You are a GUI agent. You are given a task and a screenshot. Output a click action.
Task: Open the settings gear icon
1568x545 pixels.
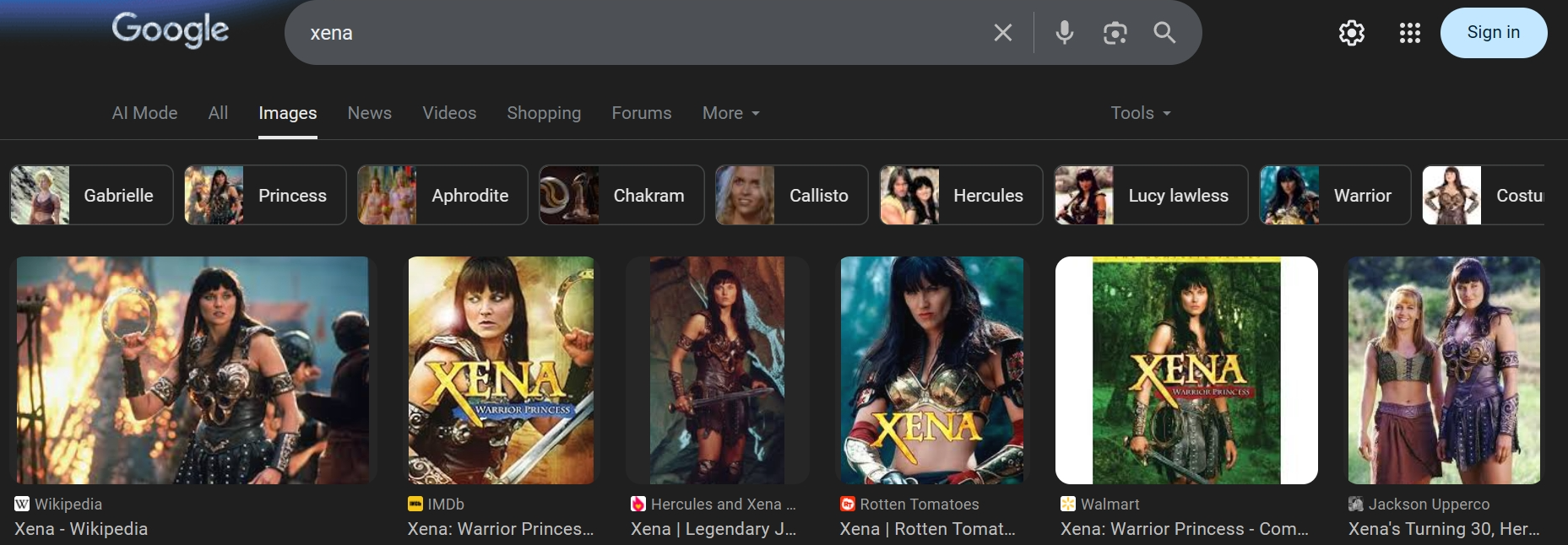click(1352, 33)
